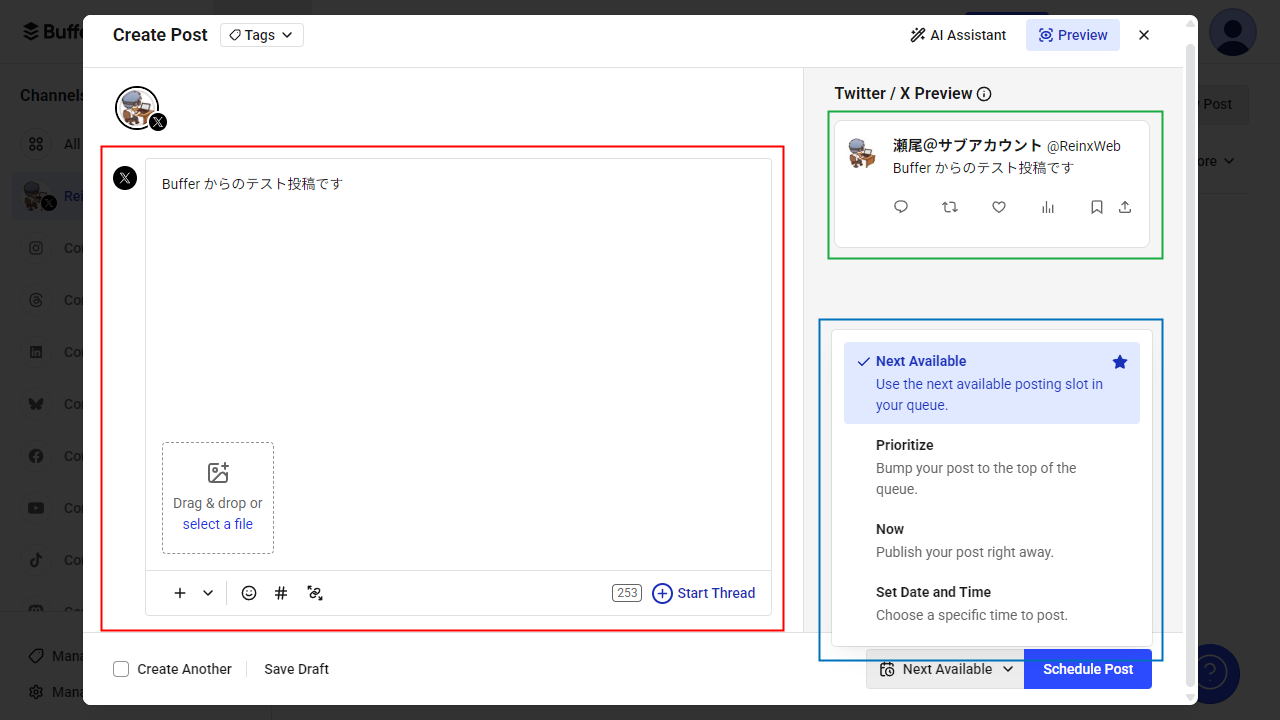Viewport: 1280px width, 720px height.
Task: Open the Tags dropdown
Action: (261, 34)
